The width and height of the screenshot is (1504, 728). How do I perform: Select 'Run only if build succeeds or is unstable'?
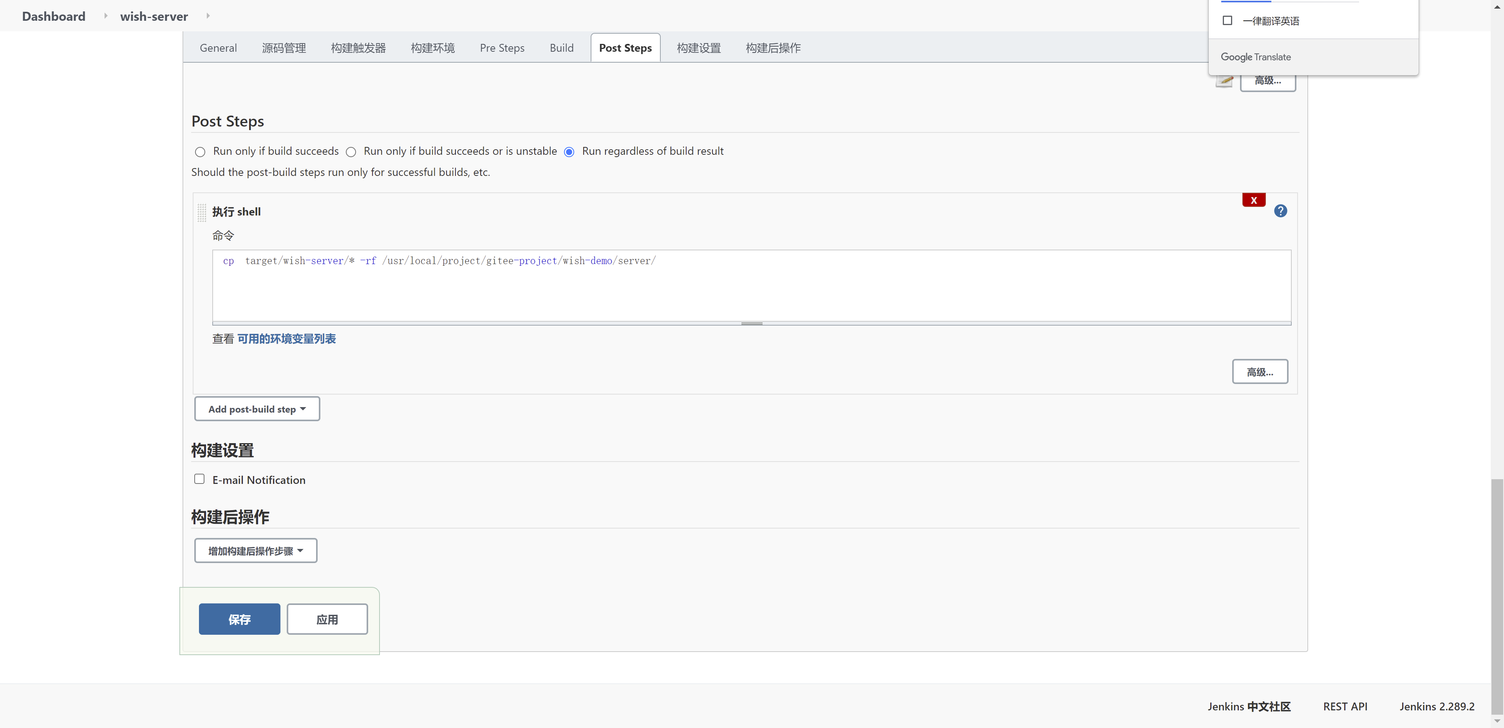(x=351, y=152)
